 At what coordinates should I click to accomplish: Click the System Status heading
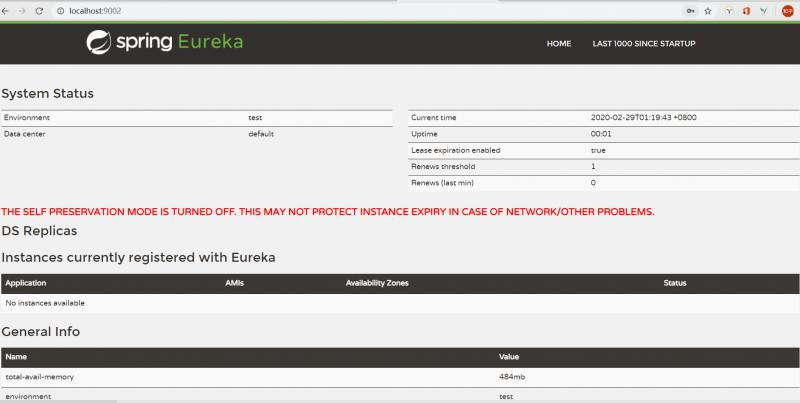point(47,93)
